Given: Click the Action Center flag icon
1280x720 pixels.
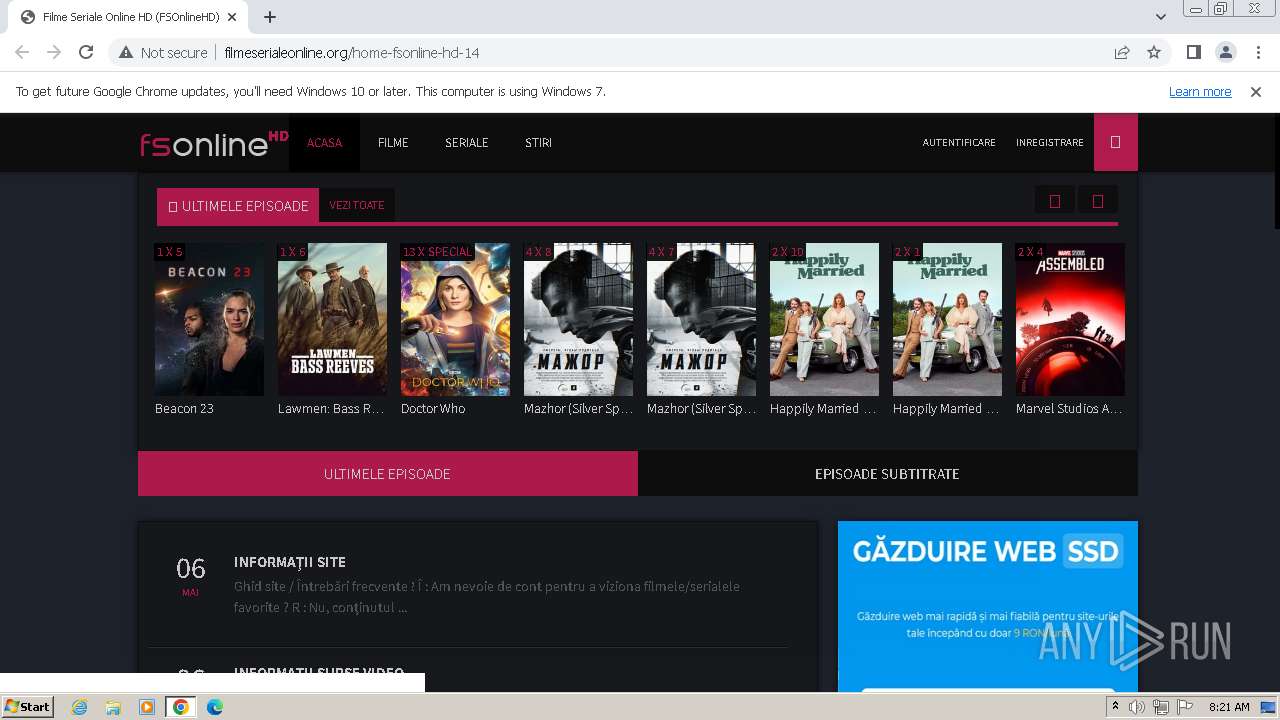Looking at the screenshot, I should (x=1185, y=707).
